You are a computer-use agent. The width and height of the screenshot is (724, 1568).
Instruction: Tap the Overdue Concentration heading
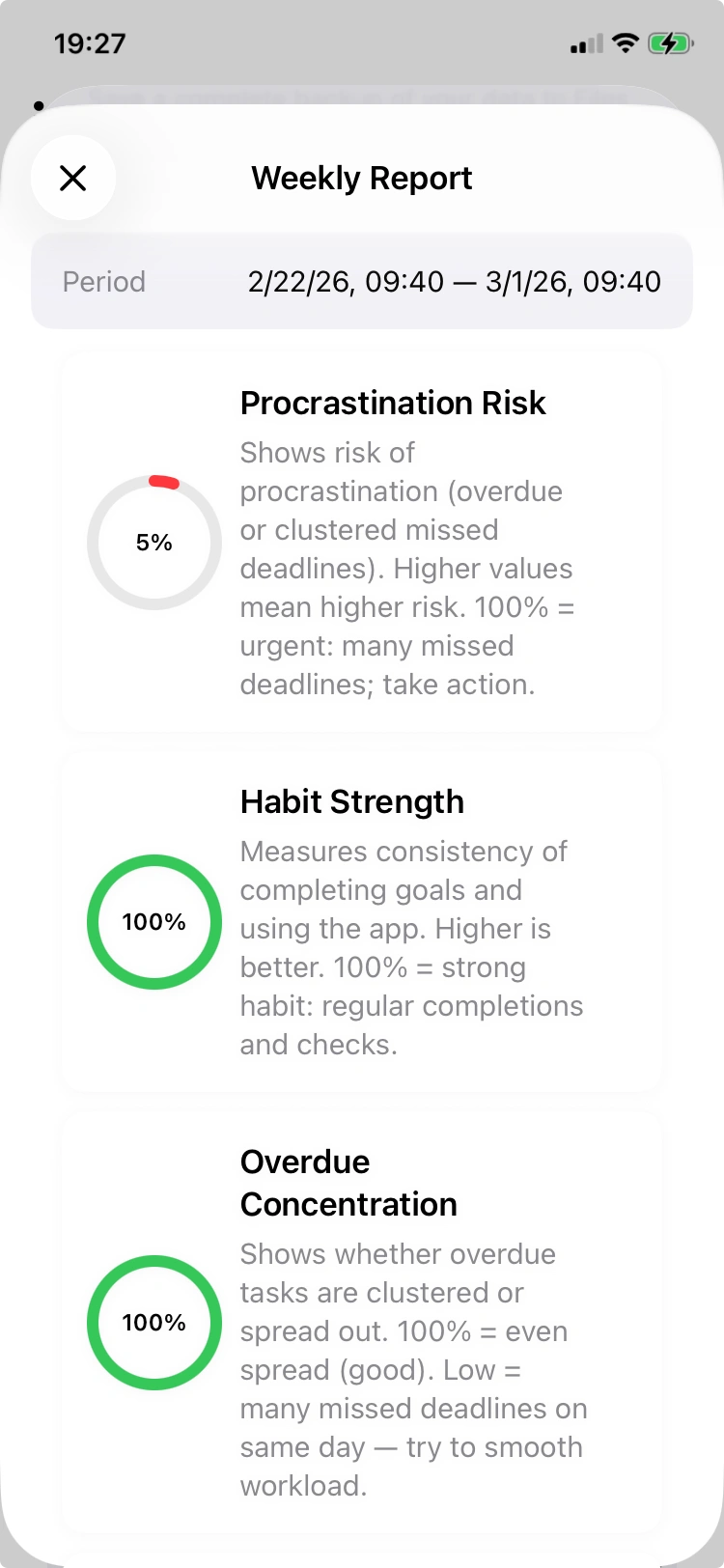tap(349, 1183)
